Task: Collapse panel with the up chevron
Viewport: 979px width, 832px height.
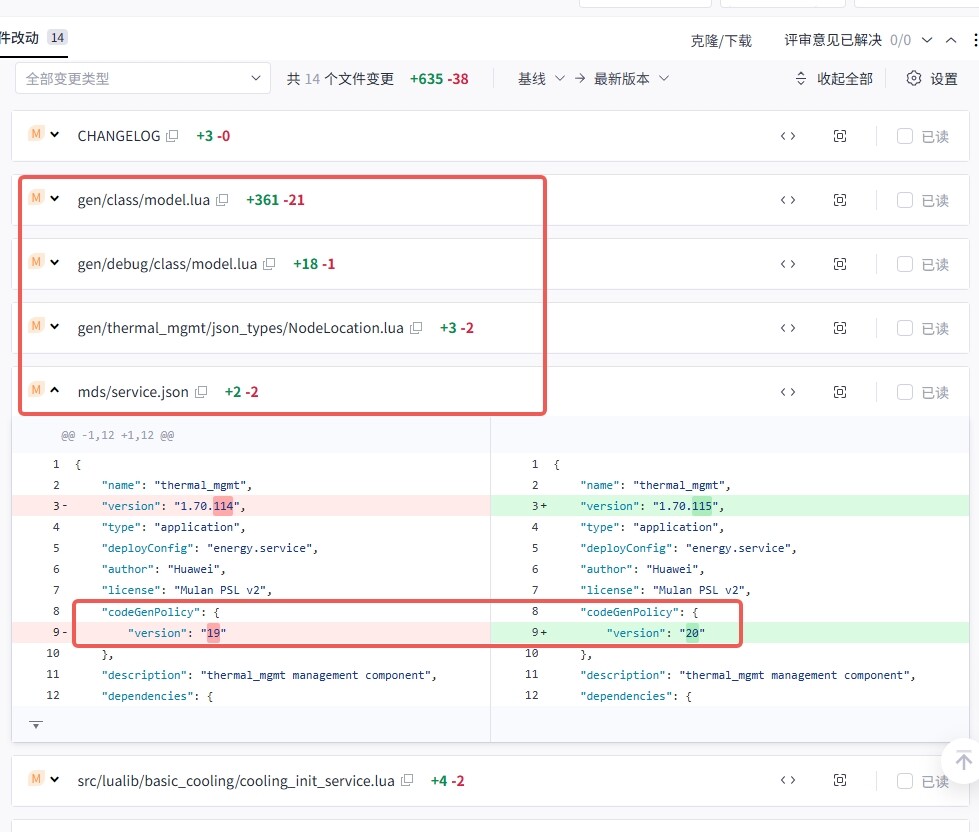Action: pos(951,40)
